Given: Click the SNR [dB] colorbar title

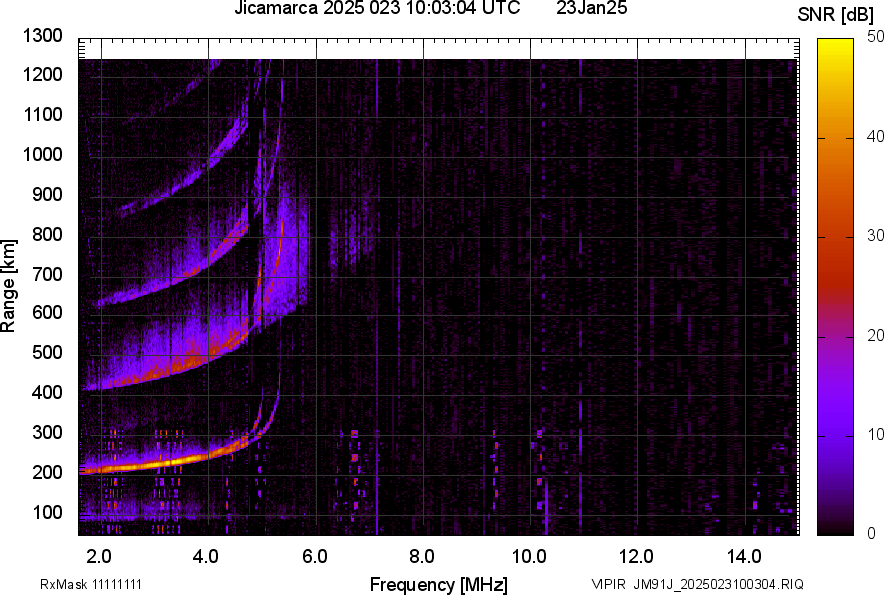Looking at the screenshot, I should point(836,14).
